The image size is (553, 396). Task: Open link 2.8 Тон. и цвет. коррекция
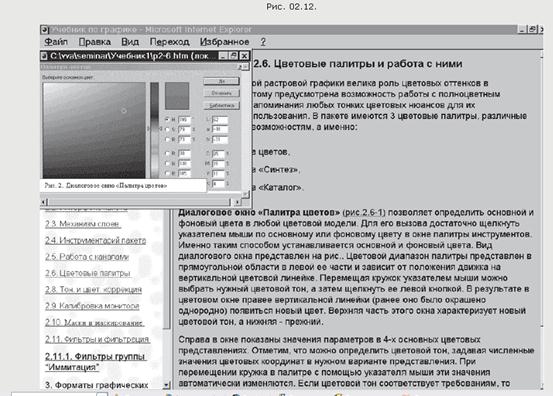pyautogui.click(x=93, y=290)
